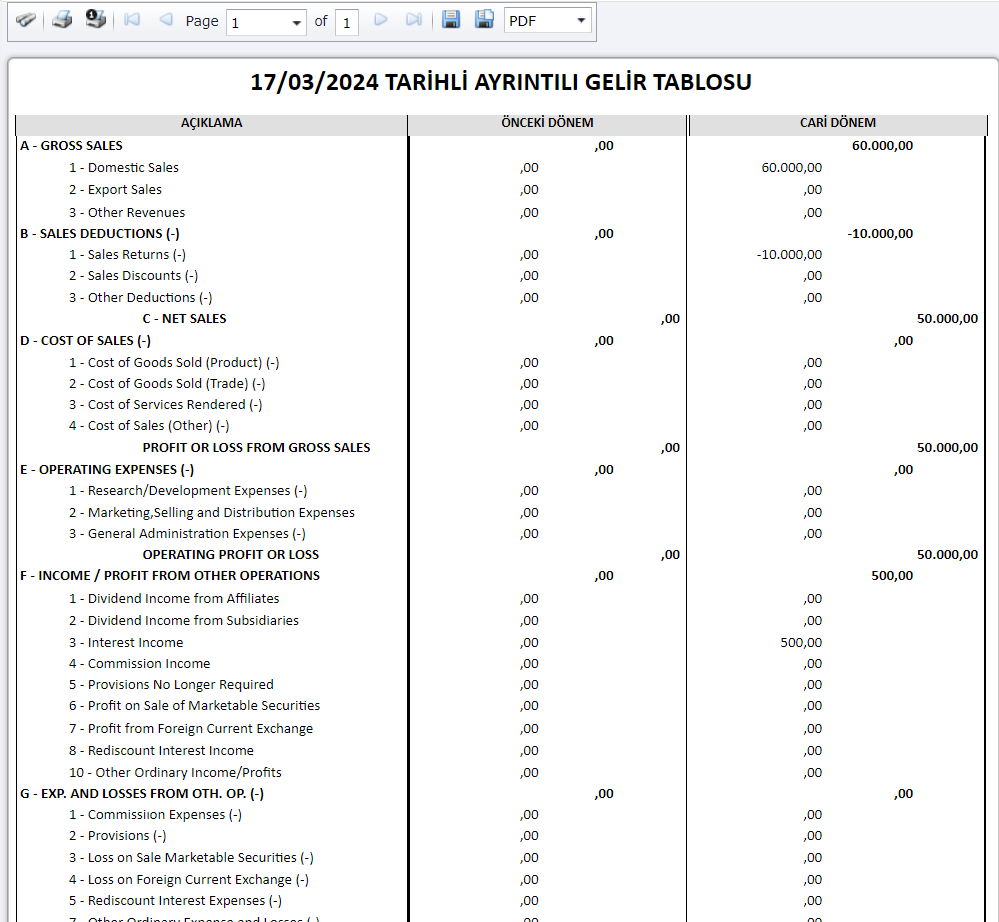
Task: Click the total pages field
Action: coord(346,22)
